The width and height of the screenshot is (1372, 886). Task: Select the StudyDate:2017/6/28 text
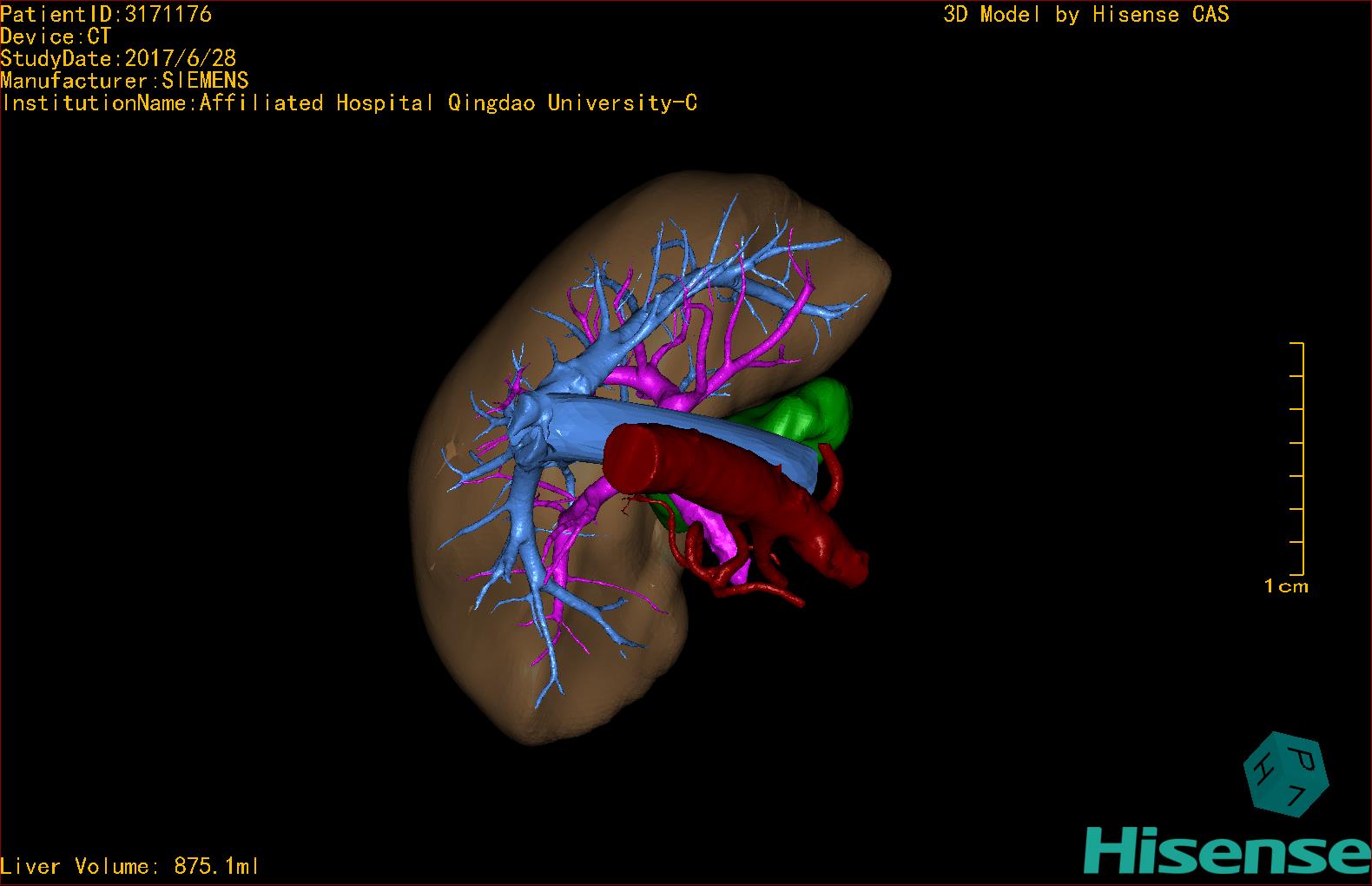pos(118,59)
